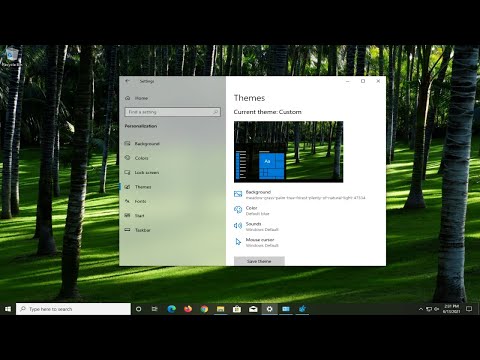
Task: Open the Action Center notifications icon
Action: tap(469, 309)
